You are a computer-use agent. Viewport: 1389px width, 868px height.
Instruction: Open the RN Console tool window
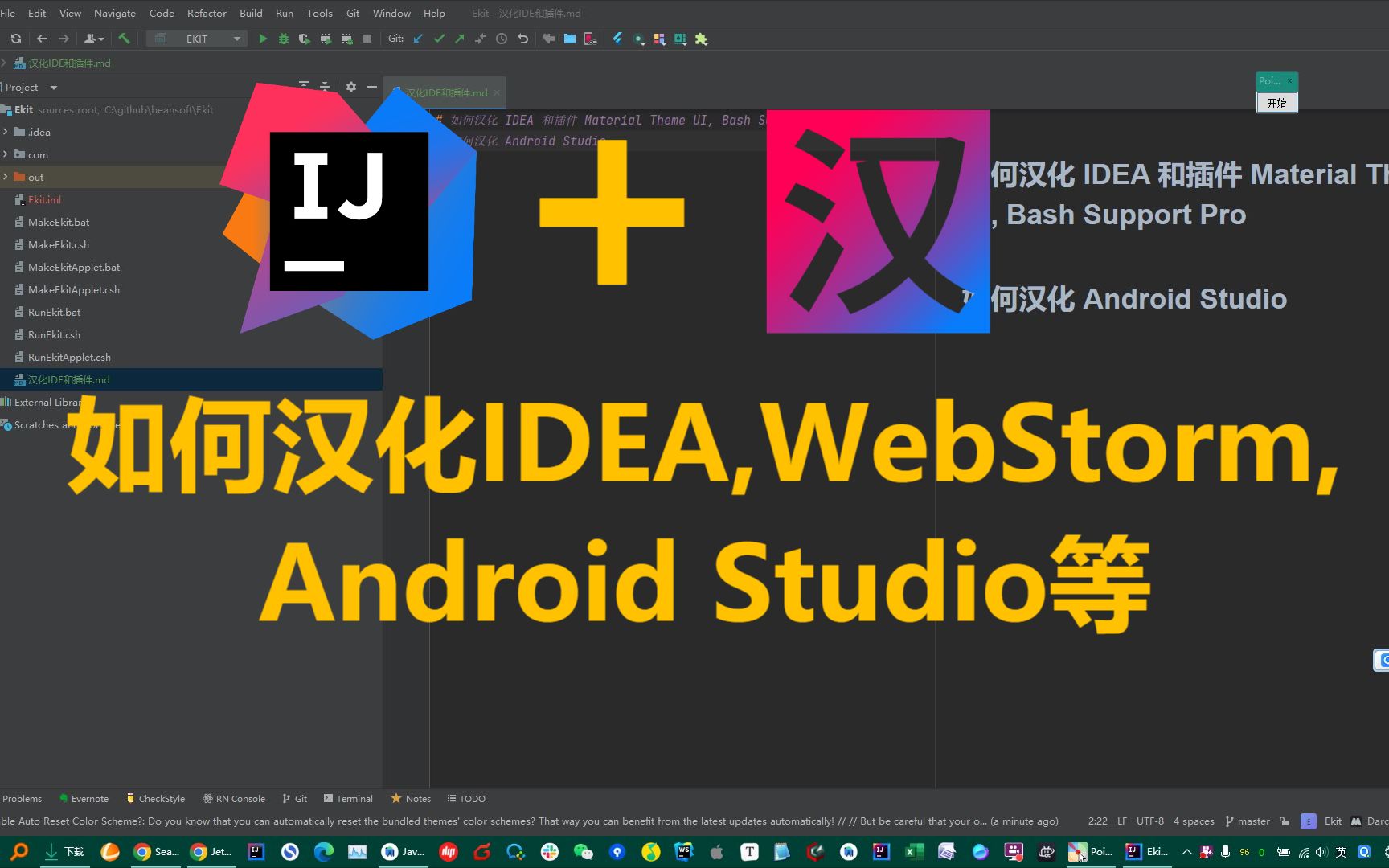[x=234, y=799]
